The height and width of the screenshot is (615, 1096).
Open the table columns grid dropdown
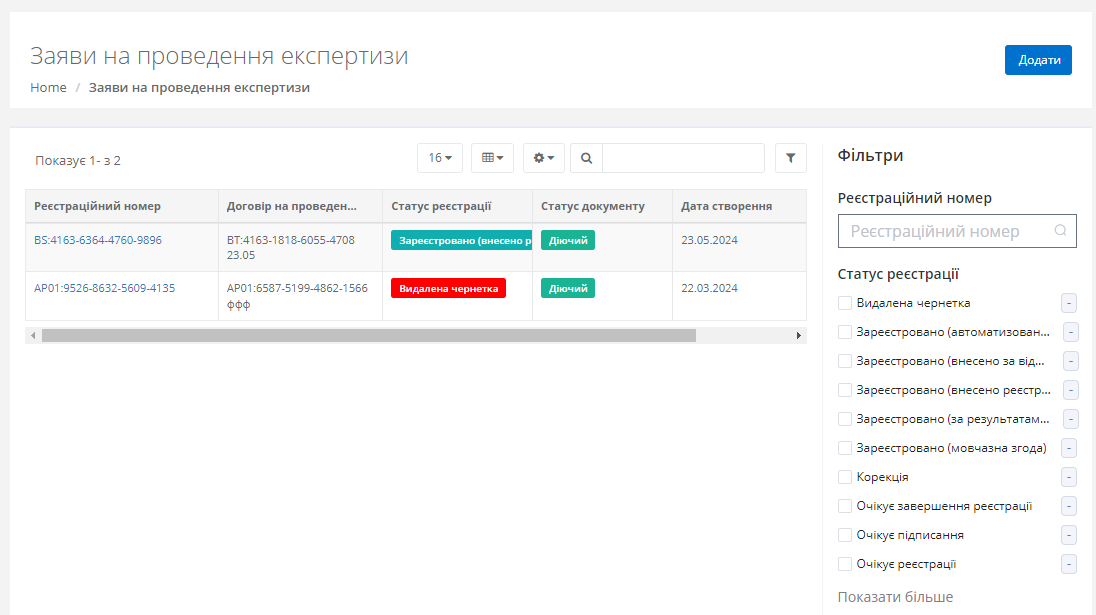pos(492,158)
